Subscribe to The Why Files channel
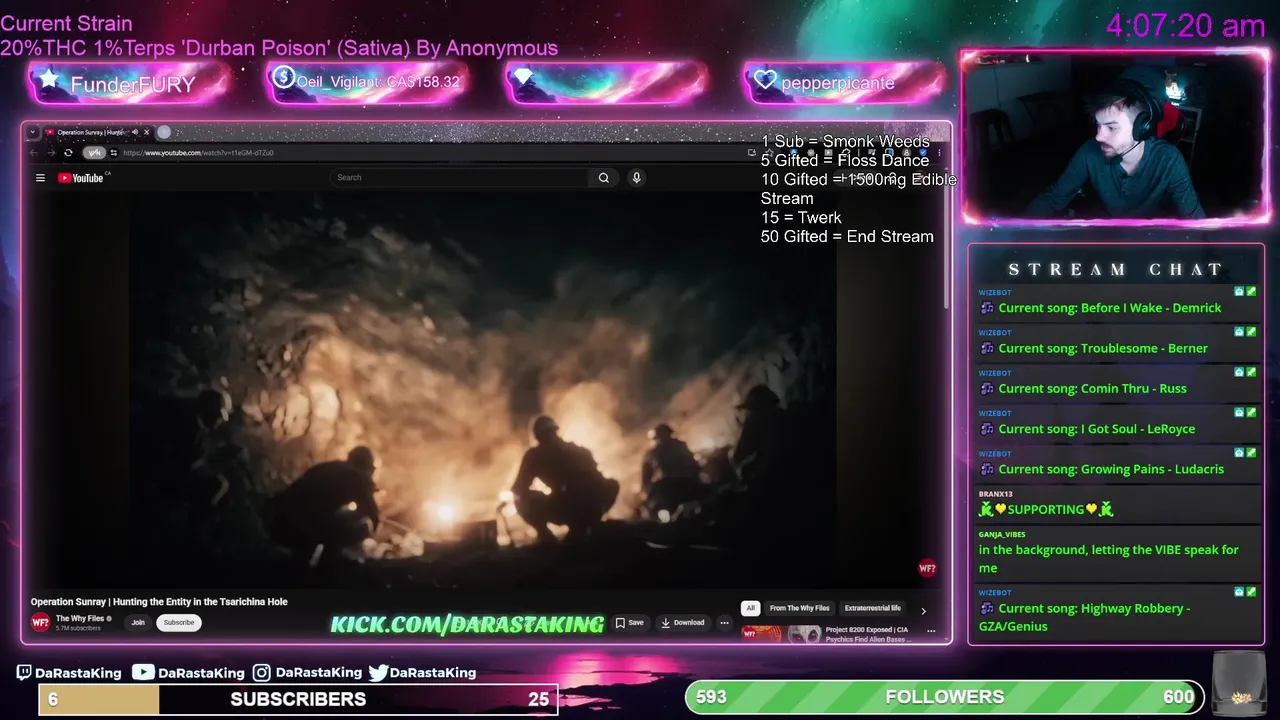This screenshot has height=720, width=1280. tap(179, 622)
